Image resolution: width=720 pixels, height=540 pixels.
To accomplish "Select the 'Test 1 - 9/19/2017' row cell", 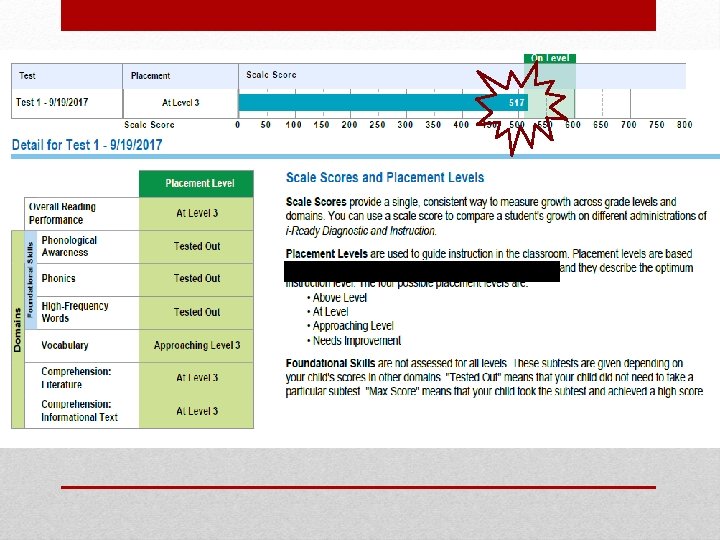I will click(x=67, y=103).
